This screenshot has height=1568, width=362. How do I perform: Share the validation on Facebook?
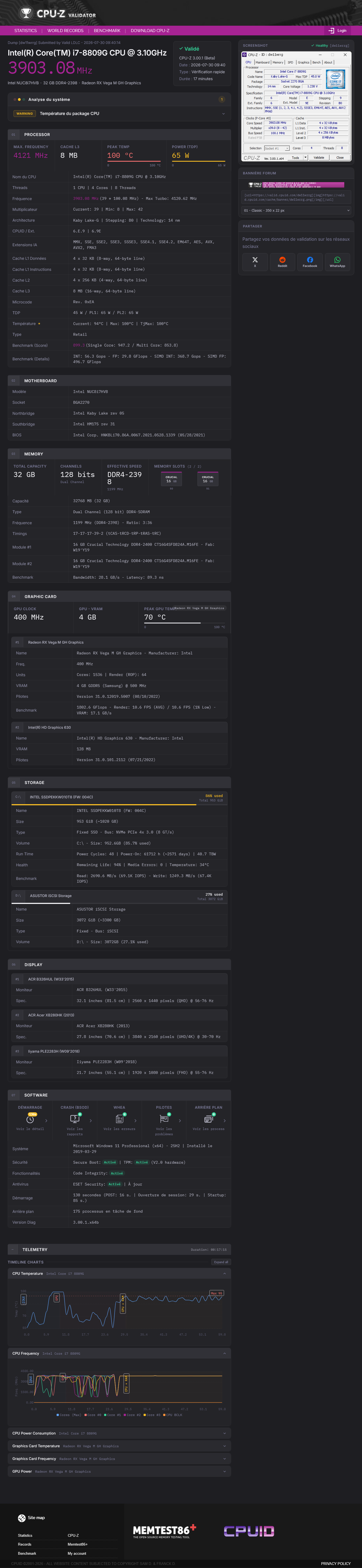click(310, 262)
